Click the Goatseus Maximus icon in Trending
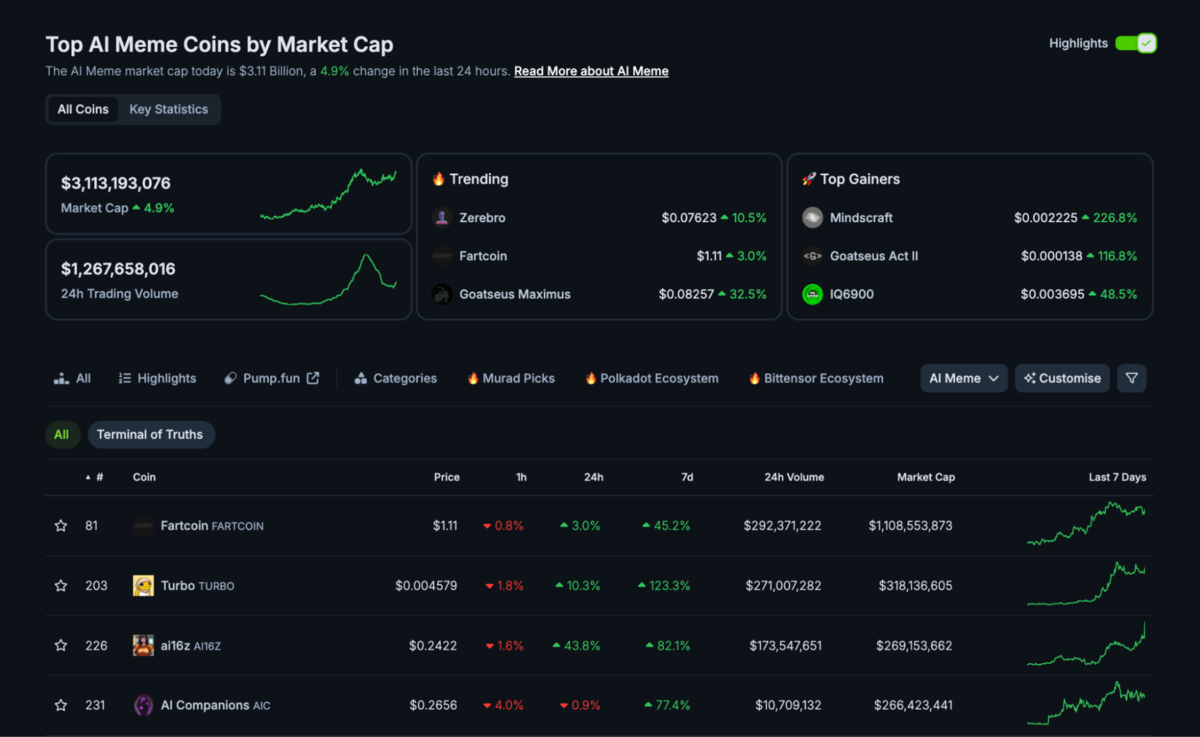Image resolution: width=1200 pixels, height=737 pixels. point(442,294)
